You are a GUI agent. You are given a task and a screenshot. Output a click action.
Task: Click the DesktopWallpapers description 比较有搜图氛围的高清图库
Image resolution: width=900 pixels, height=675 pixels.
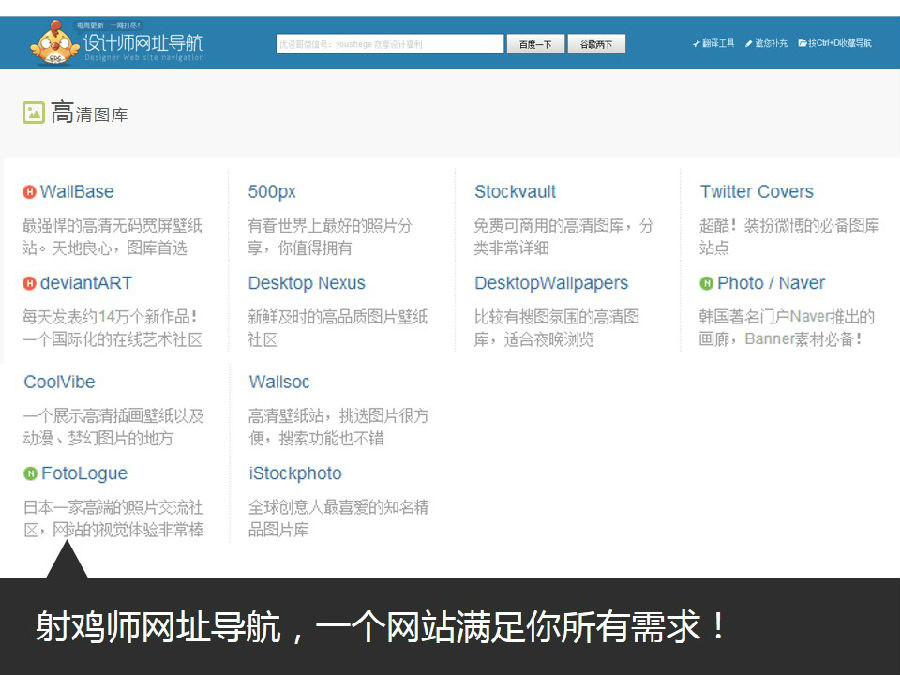pos(557,328)
